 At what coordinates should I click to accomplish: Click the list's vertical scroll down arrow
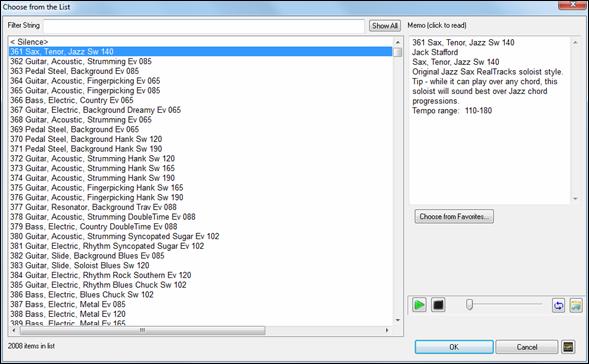(397, 320)
